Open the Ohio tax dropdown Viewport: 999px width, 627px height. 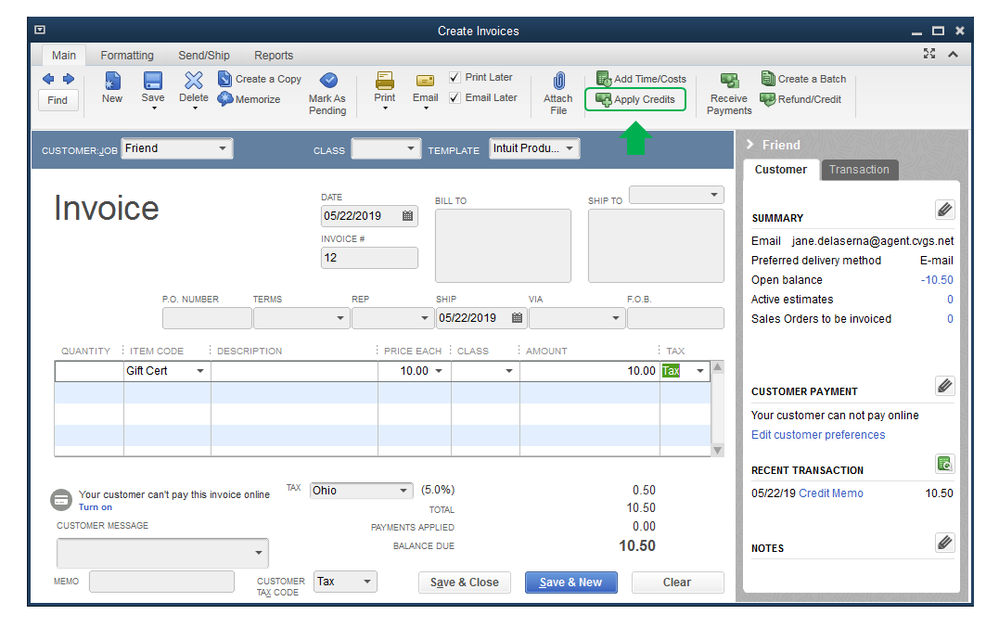(404, 491)
